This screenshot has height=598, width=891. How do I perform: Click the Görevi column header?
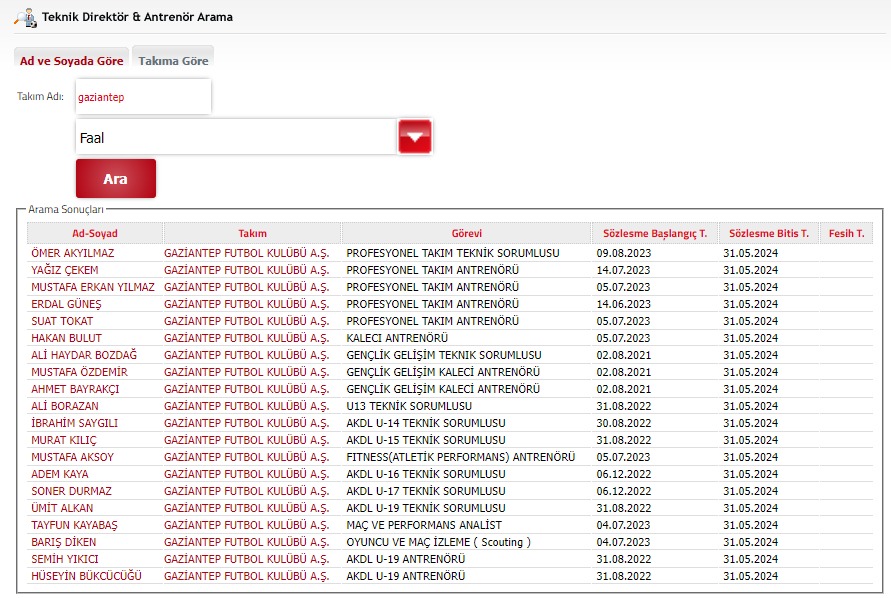[x=466, y=233]
